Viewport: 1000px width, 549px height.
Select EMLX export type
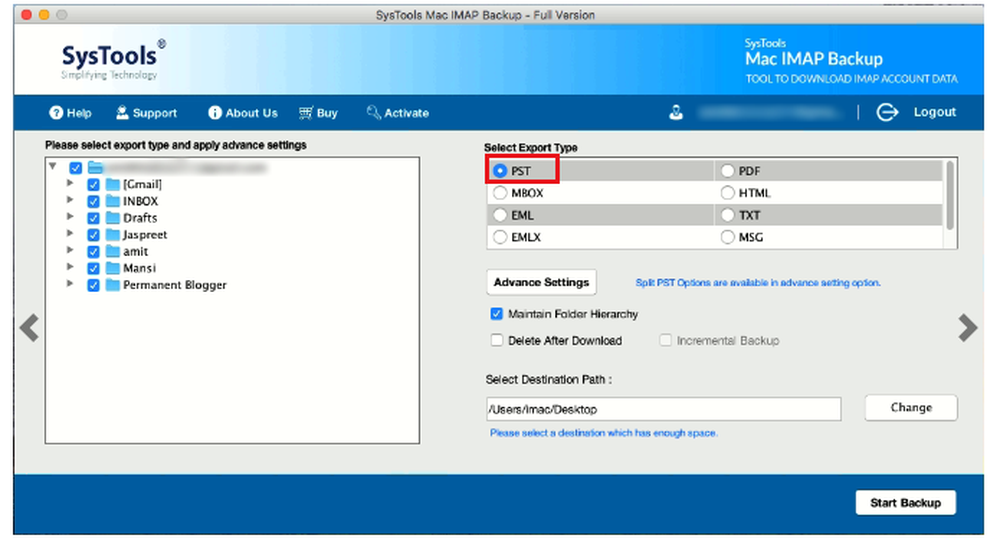500,237
